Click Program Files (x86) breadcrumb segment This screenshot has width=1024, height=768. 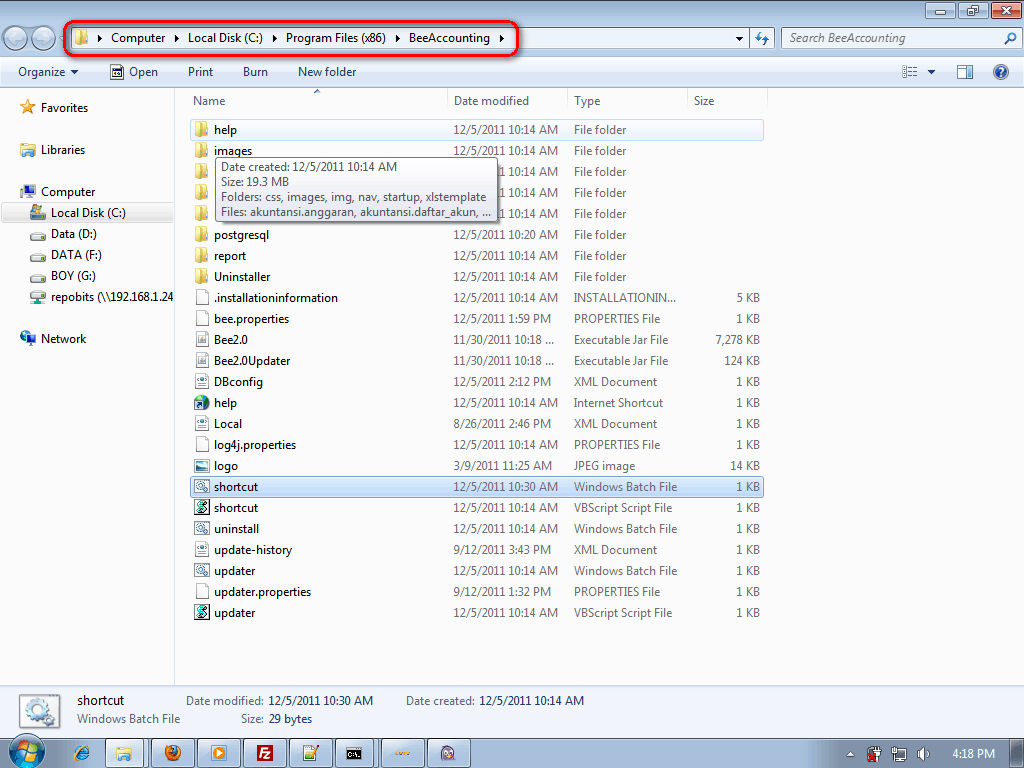pyautogui.click(x=336, y=38)
